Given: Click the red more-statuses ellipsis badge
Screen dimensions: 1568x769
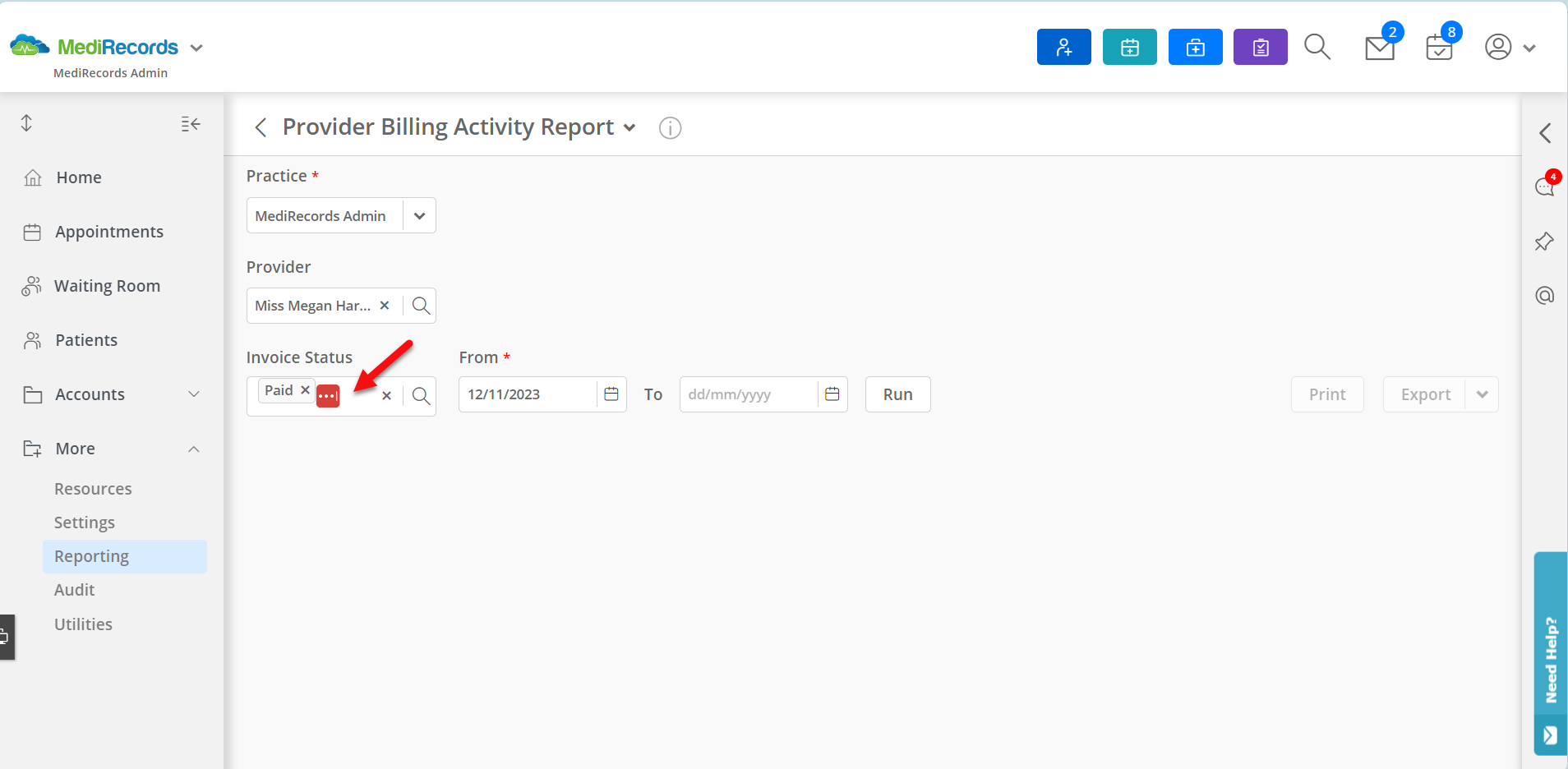Looking at the screenshot, I should 328,396.
